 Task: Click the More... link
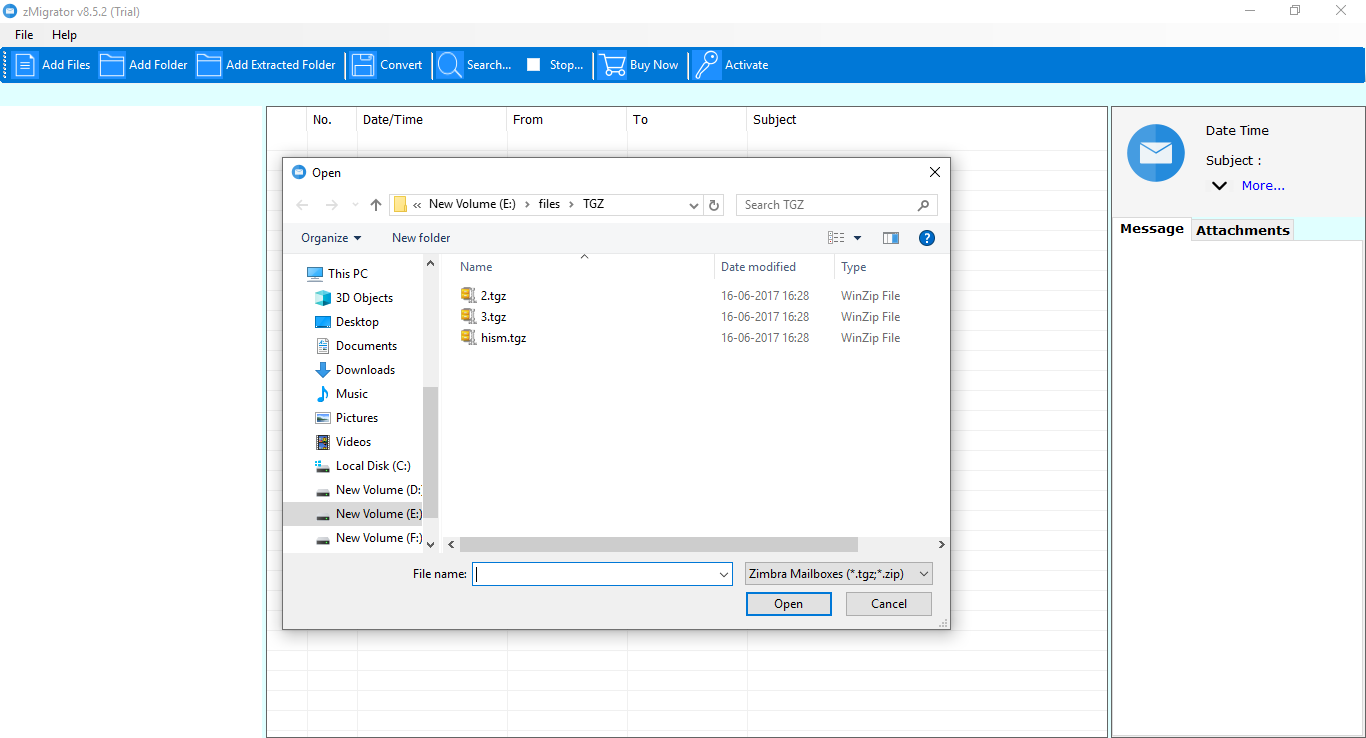pos(1263,186)
